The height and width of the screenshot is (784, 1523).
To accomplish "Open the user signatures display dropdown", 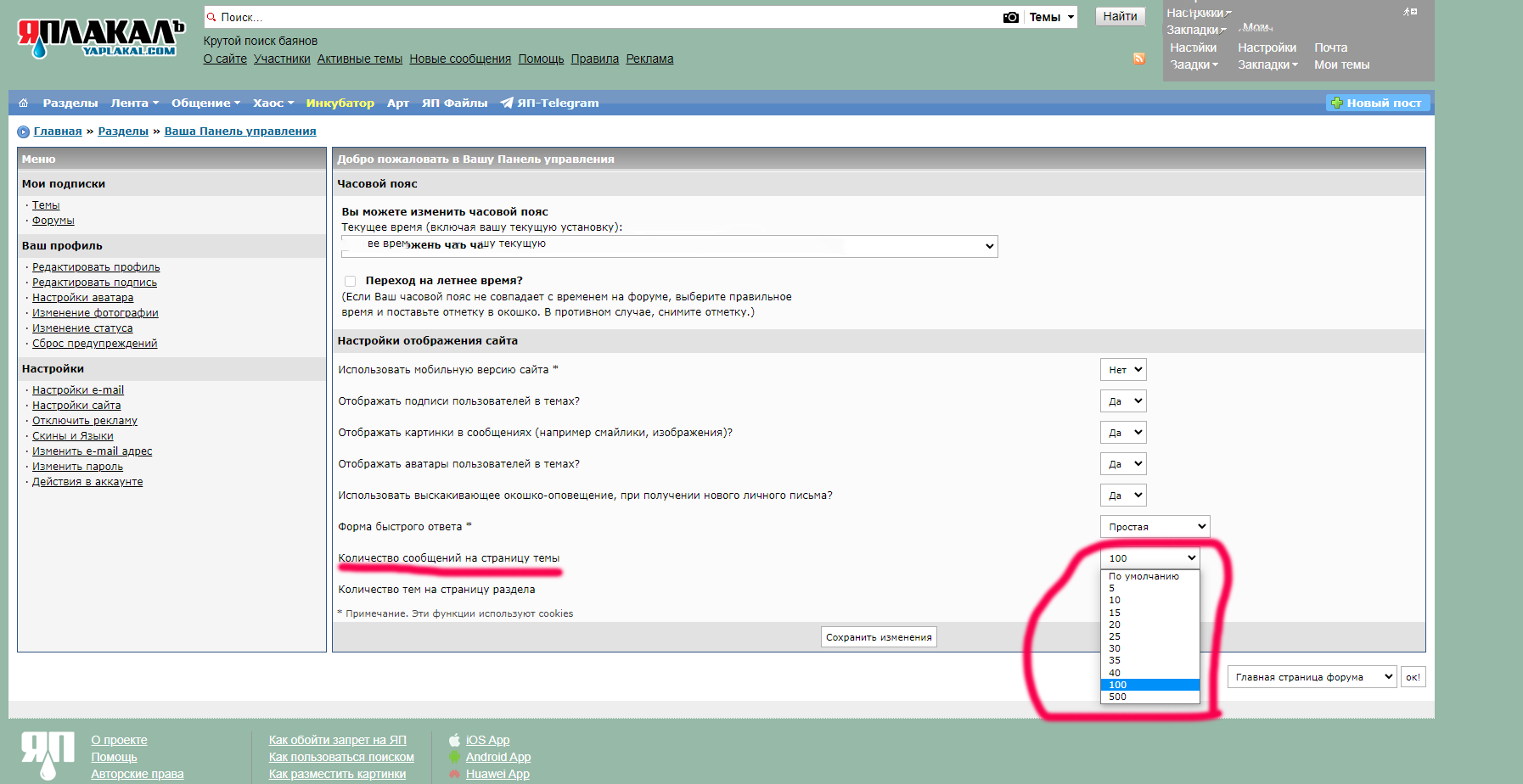I will [x=1123, y=401].
